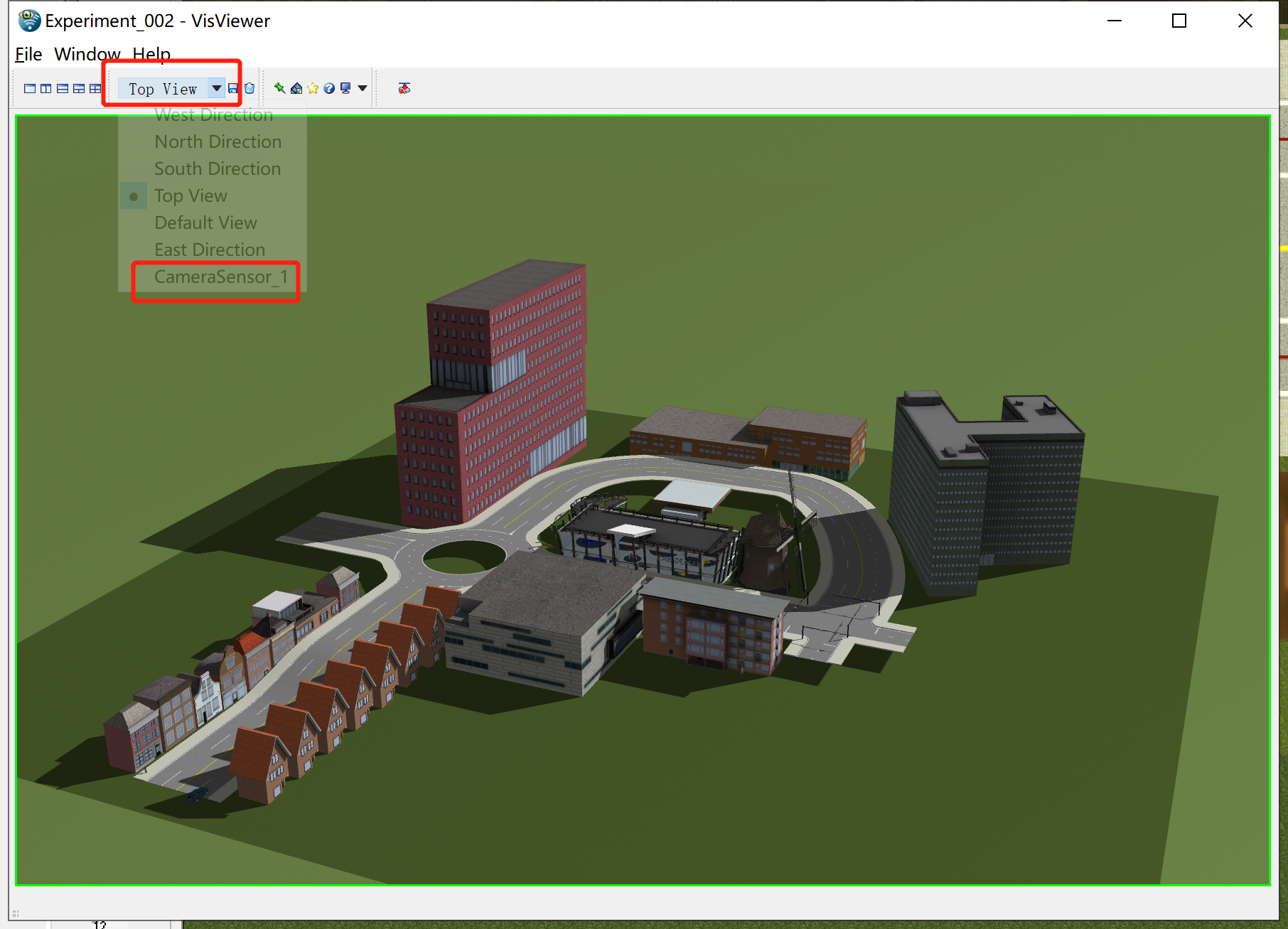This screenshot has height=929, width=1288.
Task: Click the VisViewer app icon in title bar
Action: tap(29, 21)
